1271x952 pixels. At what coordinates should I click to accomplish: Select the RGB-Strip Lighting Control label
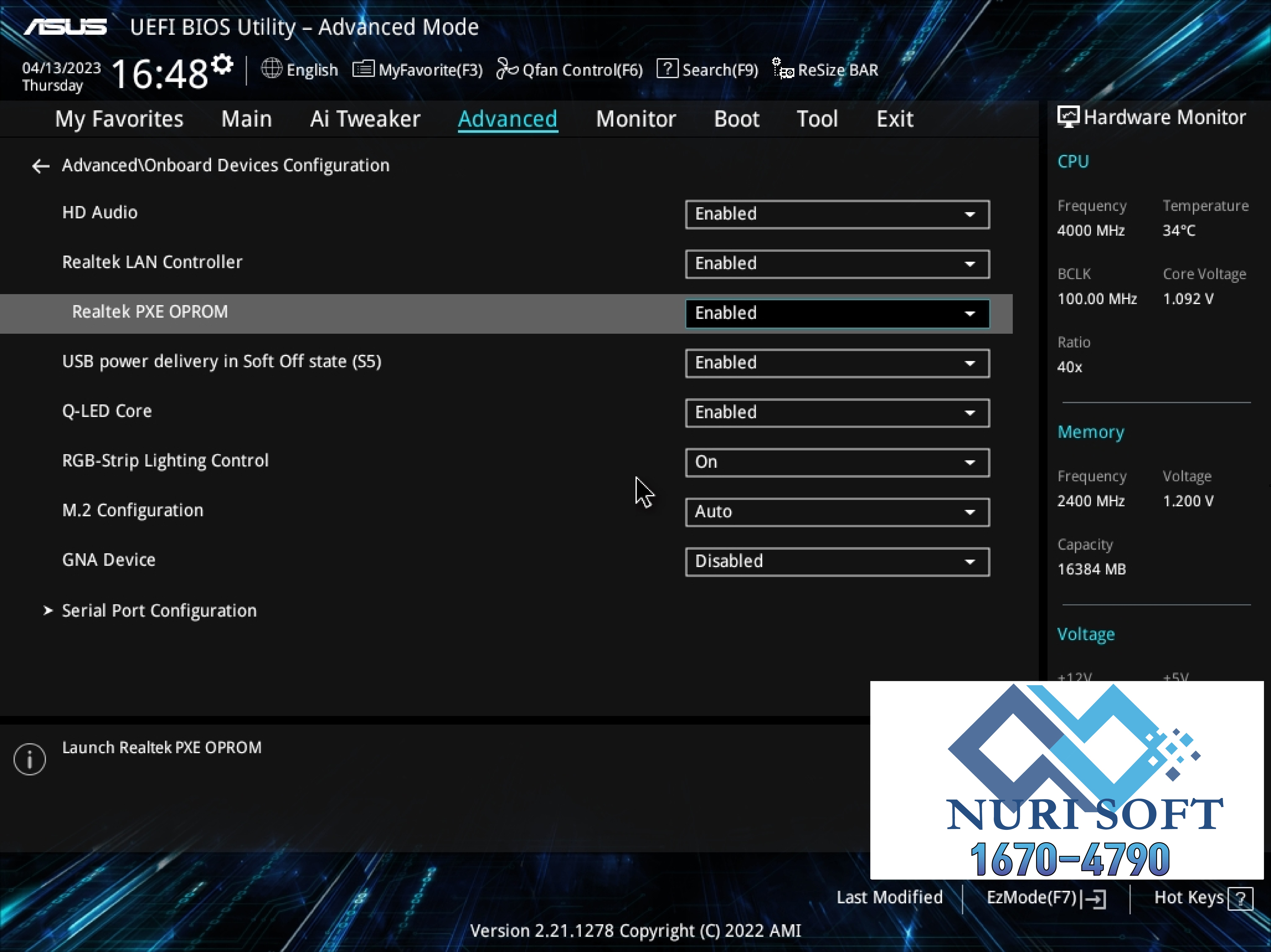[165, 461]
